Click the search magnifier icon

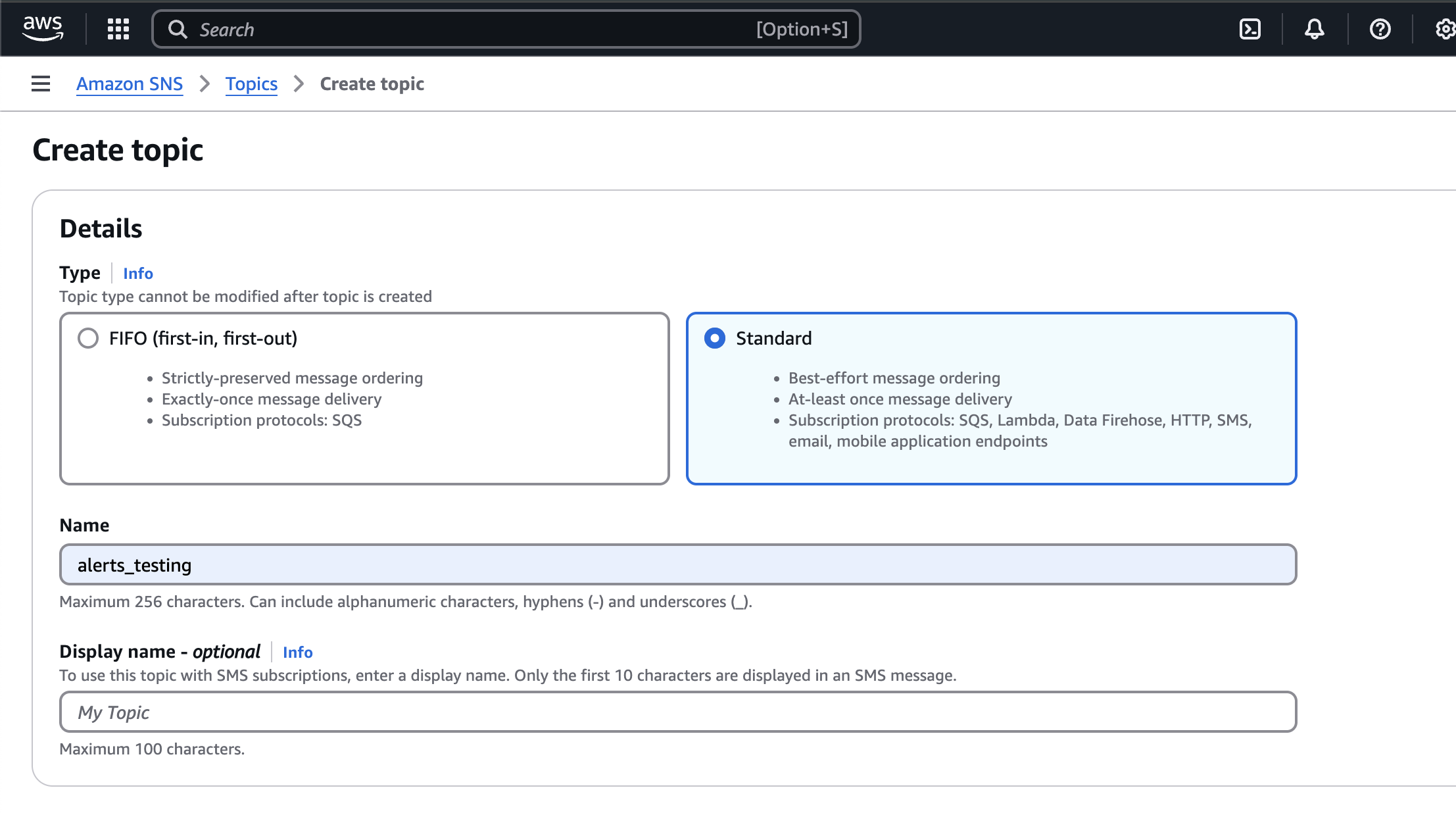177,29
